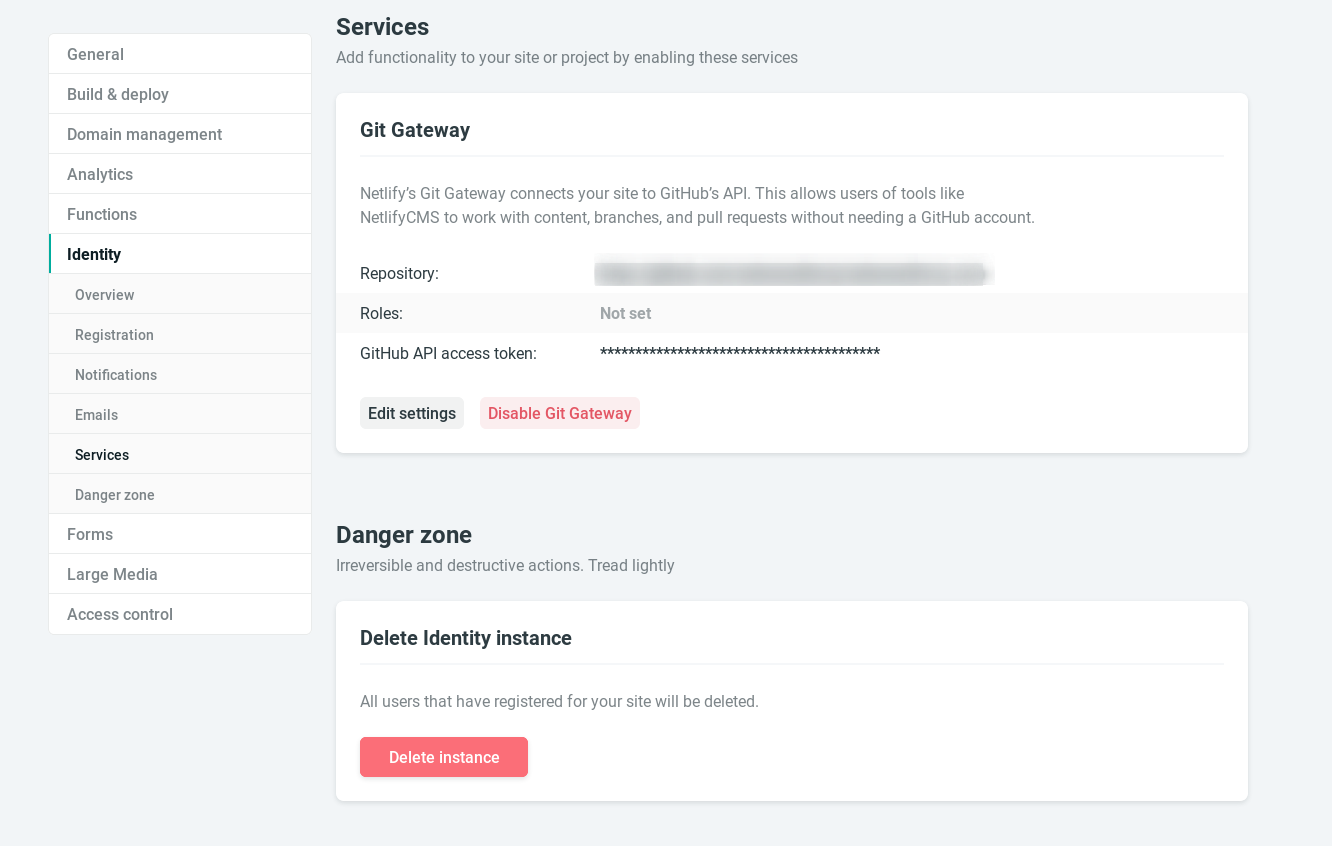Click 'All users that have registered' warning text
Image resolution: width=1332 pixels, height=846 pixels.
[x=559, y=701]
